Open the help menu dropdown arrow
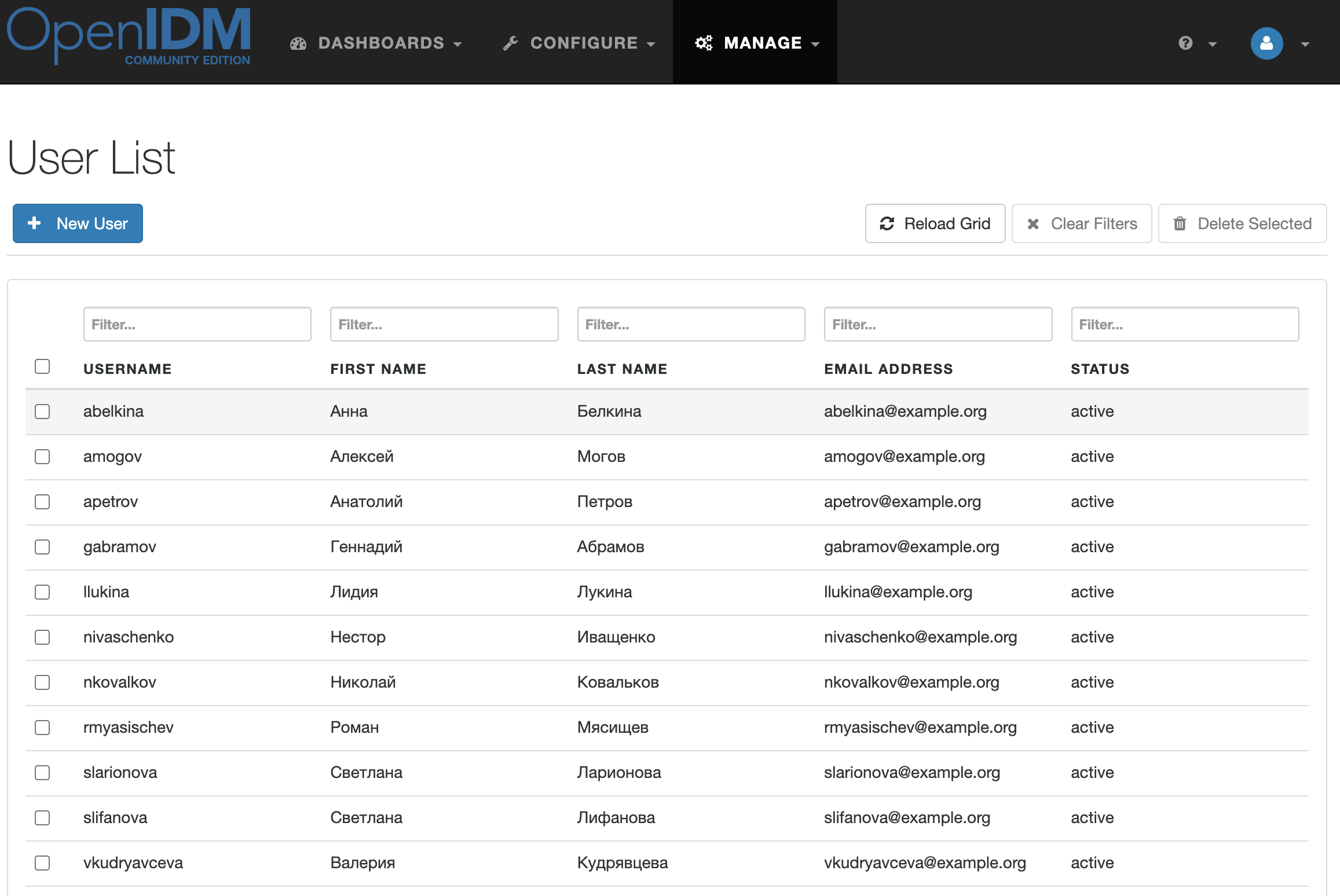The image size is (1340, 896). click(1213, 44)
